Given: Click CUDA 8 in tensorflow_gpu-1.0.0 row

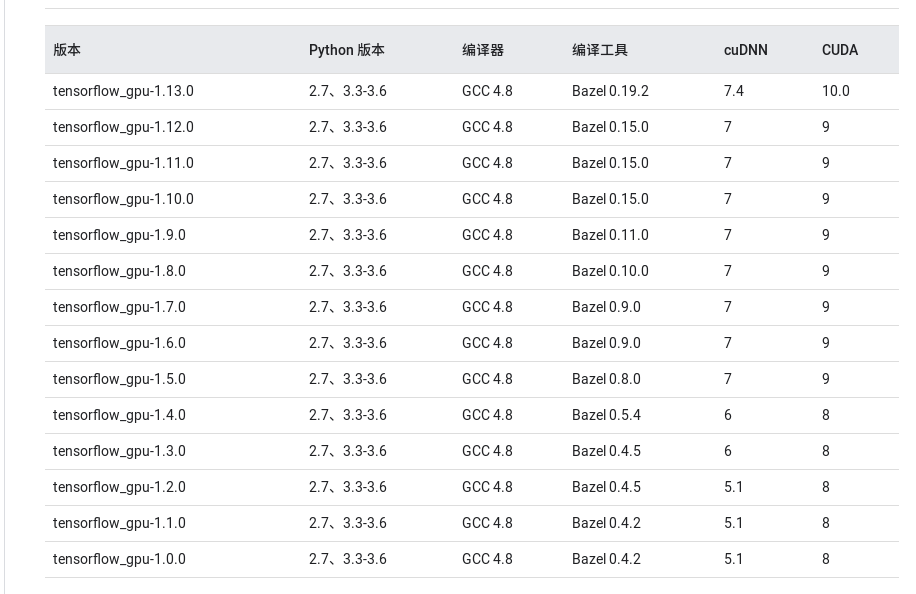Looking at the screenshot, I should pyautogui.click(x=826, y=560).
